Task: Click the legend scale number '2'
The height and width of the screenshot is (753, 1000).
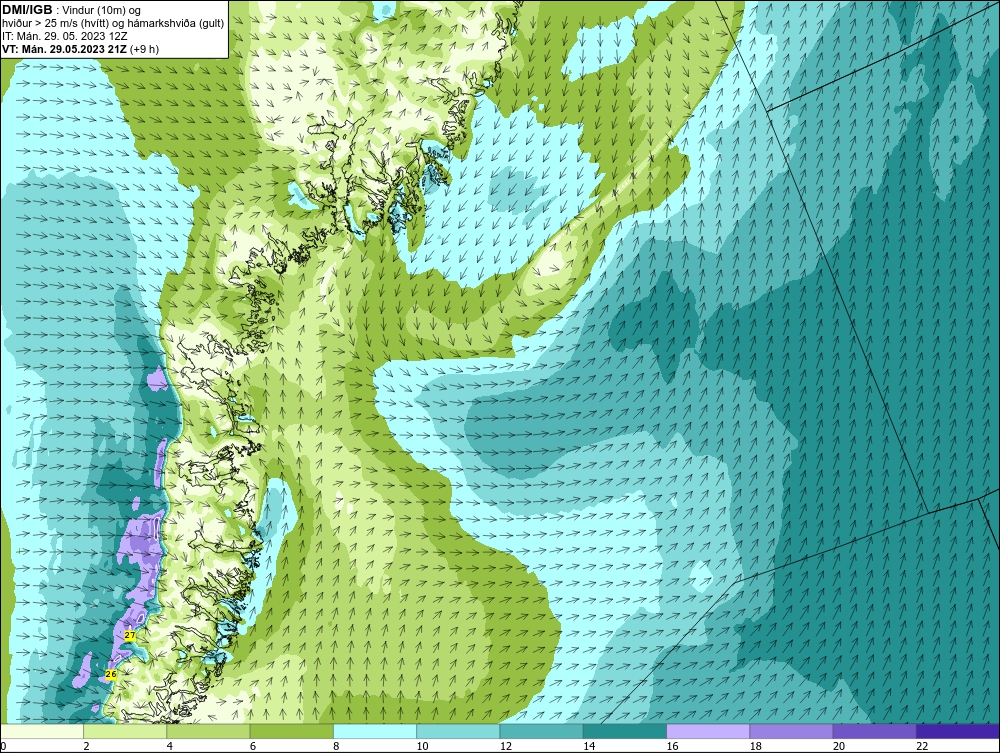Action: [x=86, y=746]
